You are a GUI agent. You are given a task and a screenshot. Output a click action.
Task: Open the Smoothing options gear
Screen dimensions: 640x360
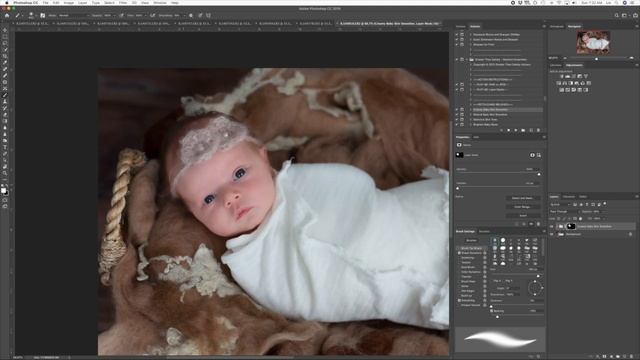[x=191, y=16]
